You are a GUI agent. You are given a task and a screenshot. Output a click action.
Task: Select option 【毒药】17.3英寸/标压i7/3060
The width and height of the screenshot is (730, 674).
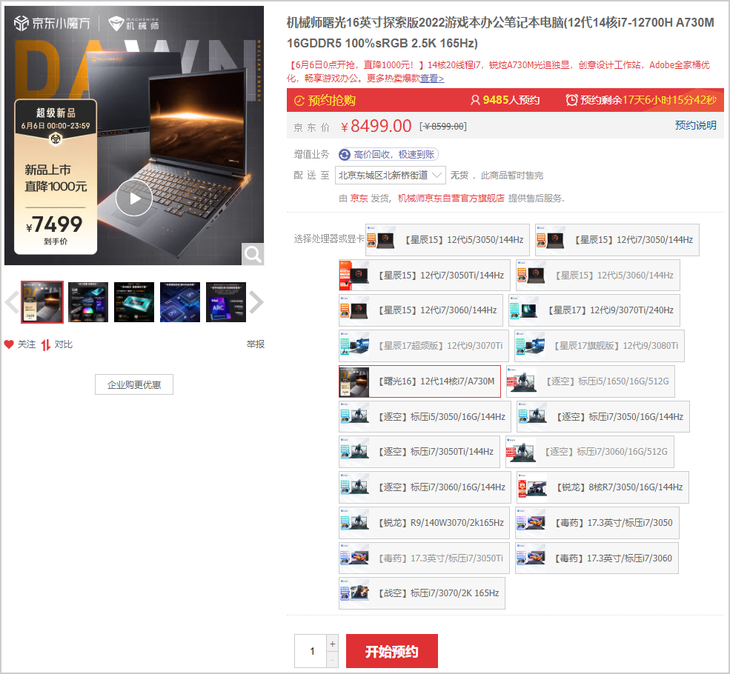(597, 558)
